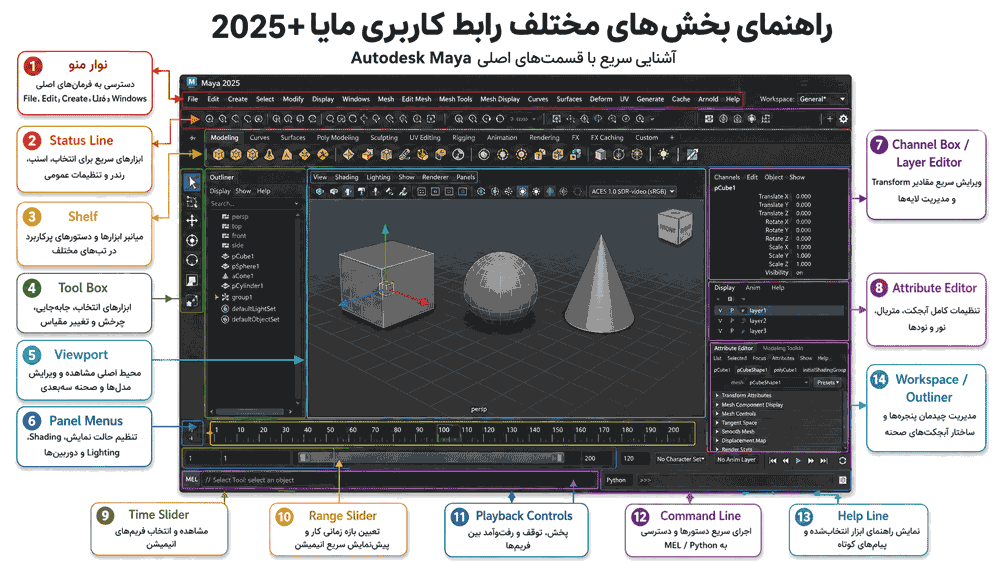This screenshot has height=563, width=1000.
Task: Select the pCubeShape1 node tab
Action: click(x=753, y=370)
